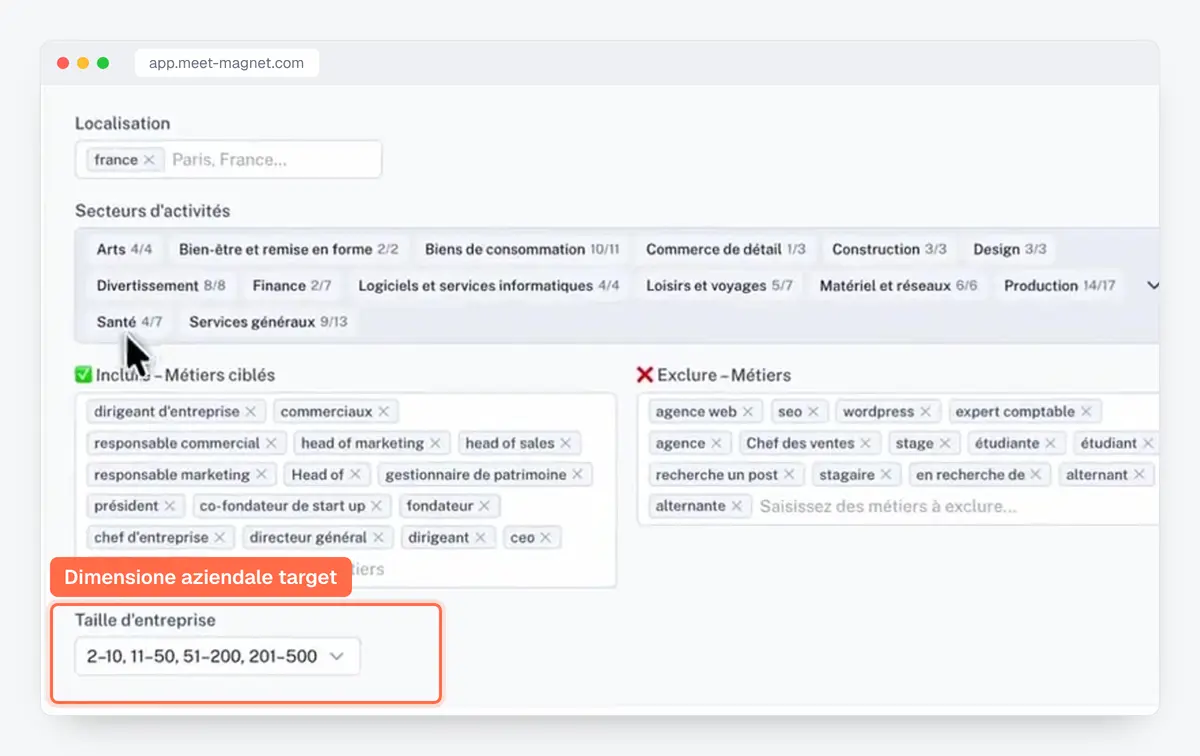This screenshot has width=1200, height=756.
Task: Select Logiciels et services informatiques sector
Action: [x=489, y=286]
